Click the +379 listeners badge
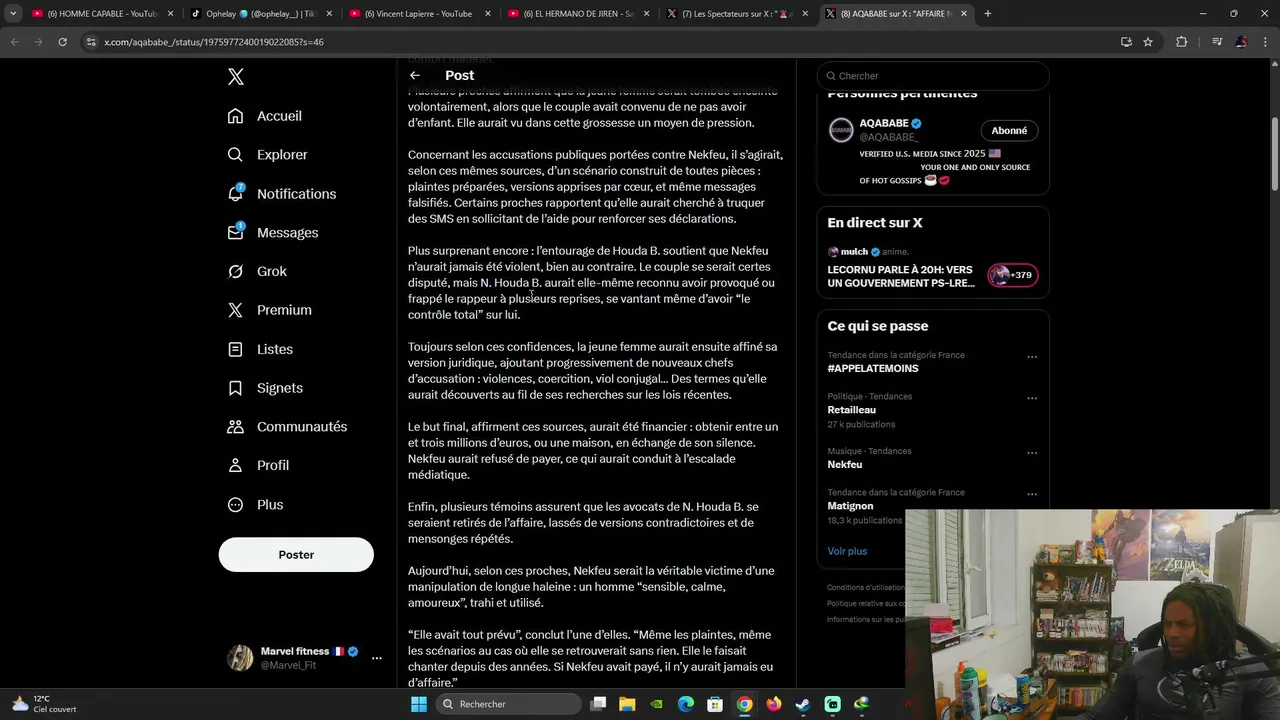Viewport: 1280px width, 720px height. (1013, 275)
